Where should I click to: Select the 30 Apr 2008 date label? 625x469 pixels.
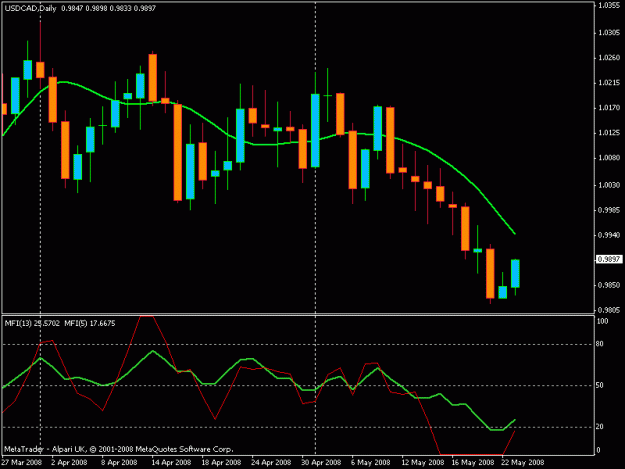click(x=322, y=463)
